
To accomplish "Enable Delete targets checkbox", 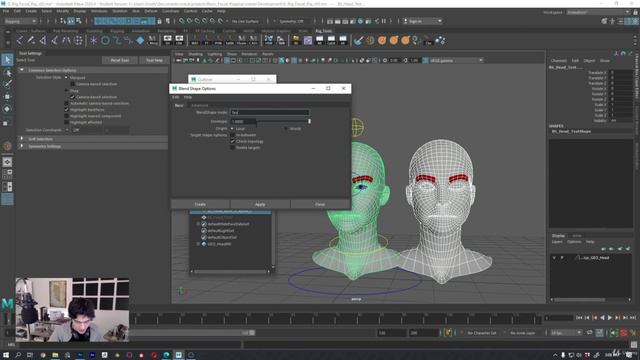I will [x=233, y=148].
